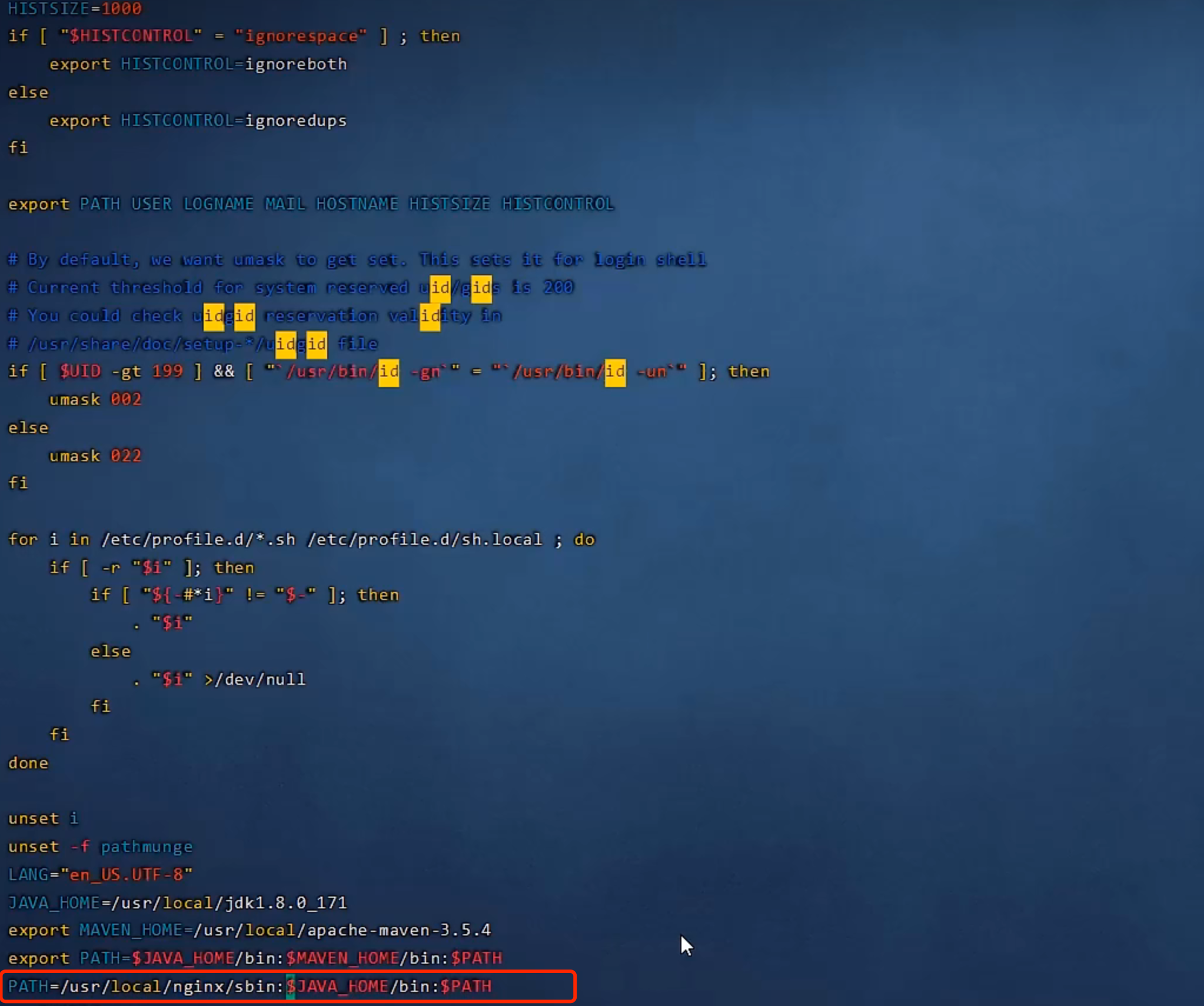Image resolution: width=1204 pixels, height=1006 pixels.
Task: Select the JAVA_HOME=/usr/local/jdk1.8.0_171 line
Action: click(x=177, y=902)
